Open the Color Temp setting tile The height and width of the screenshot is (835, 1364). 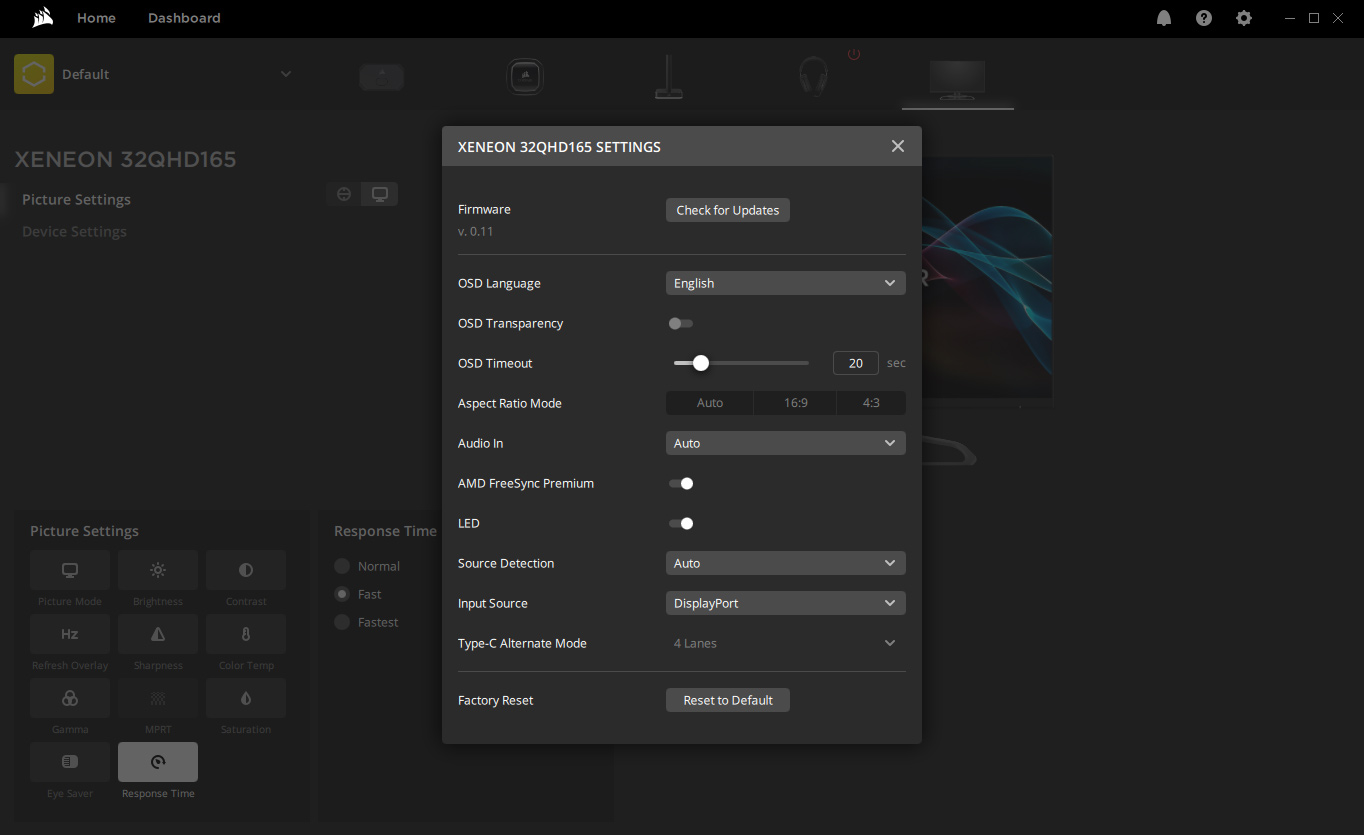[246, 634]
